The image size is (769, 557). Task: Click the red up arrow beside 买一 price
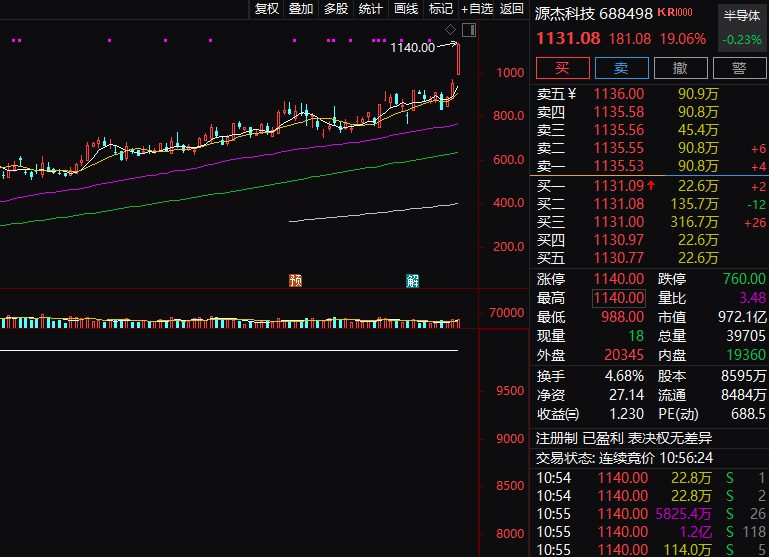pyautogui.click(x=652, y=185)
